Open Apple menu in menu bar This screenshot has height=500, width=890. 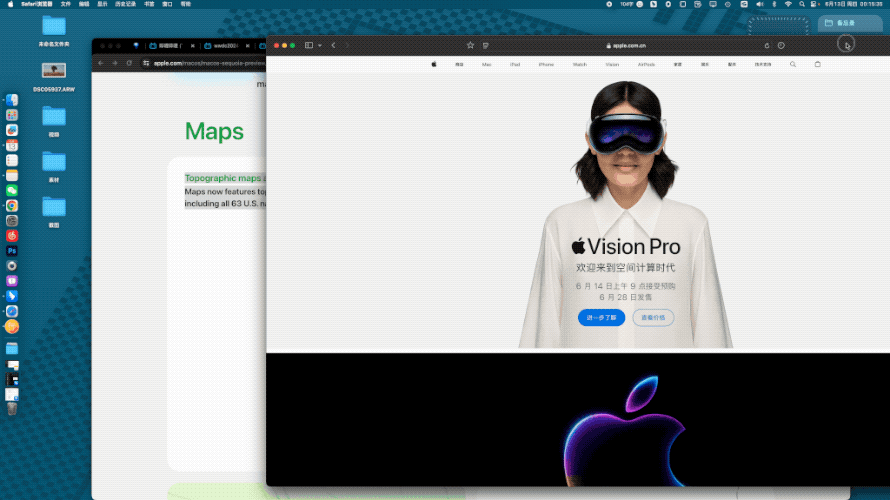[10, 4]
